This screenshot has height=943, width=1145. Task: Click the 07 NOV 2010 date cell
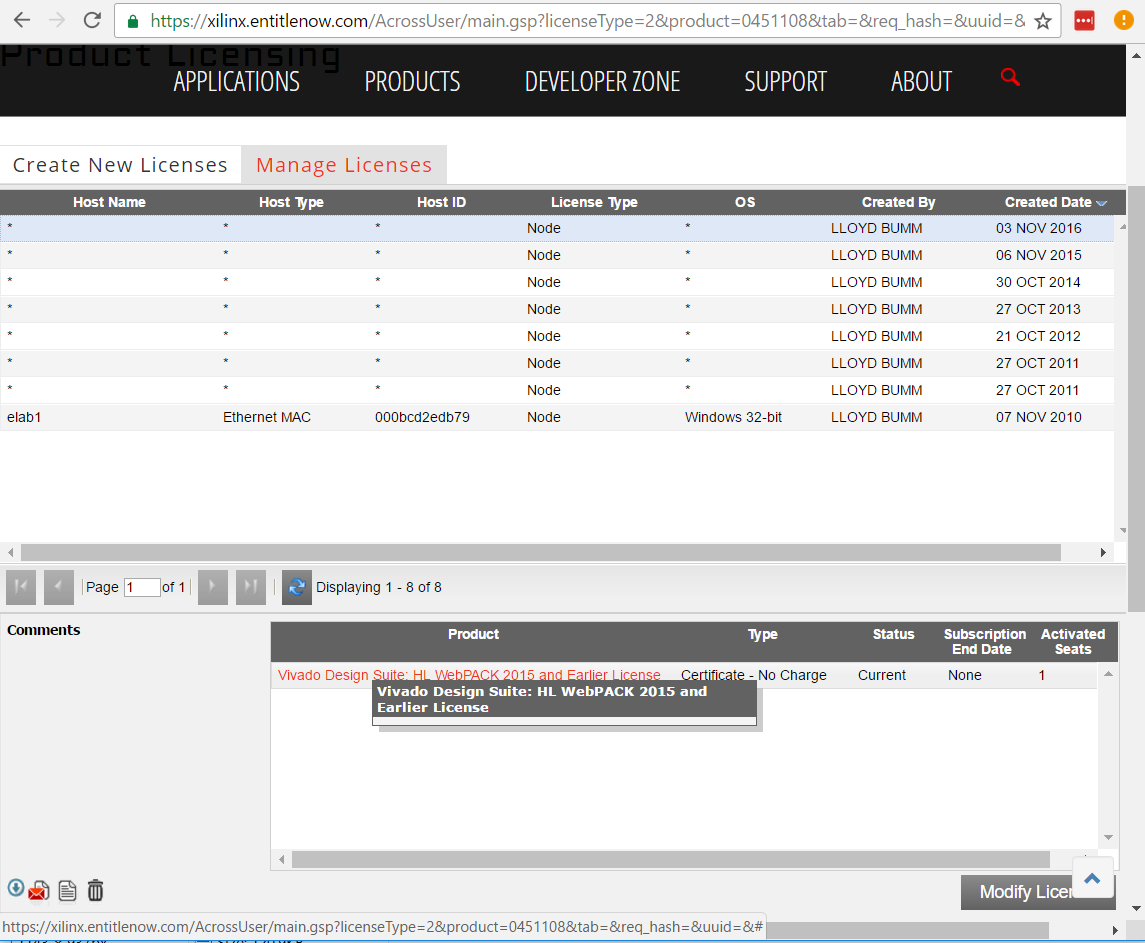pyautogui.click(x=1038, y=417)
